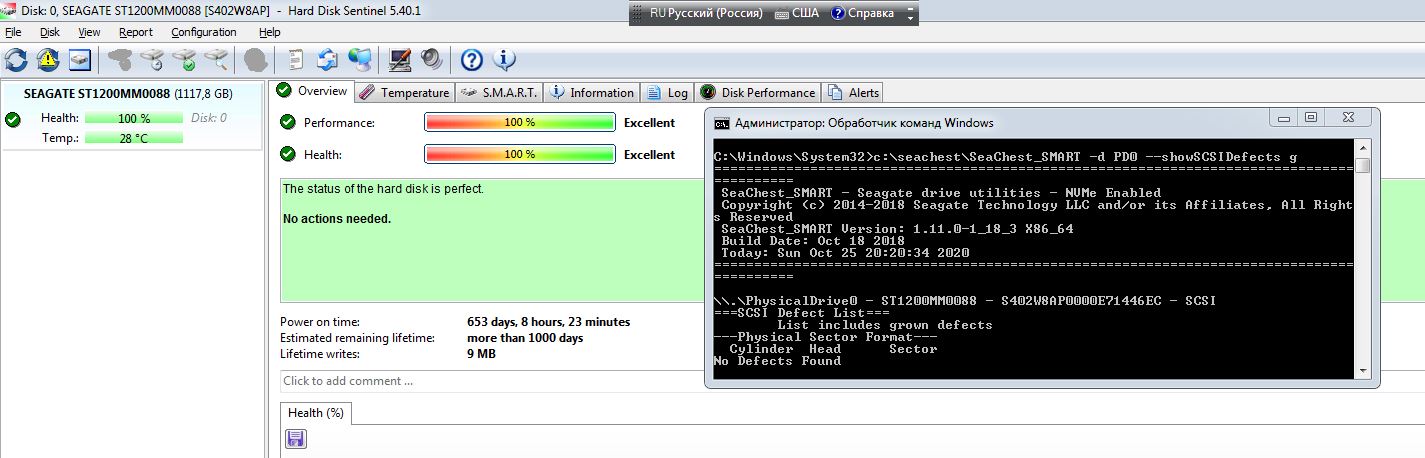This screenshot has height=458, width=1425.
Task: Open the Help menu
Action: pos(270,32)
